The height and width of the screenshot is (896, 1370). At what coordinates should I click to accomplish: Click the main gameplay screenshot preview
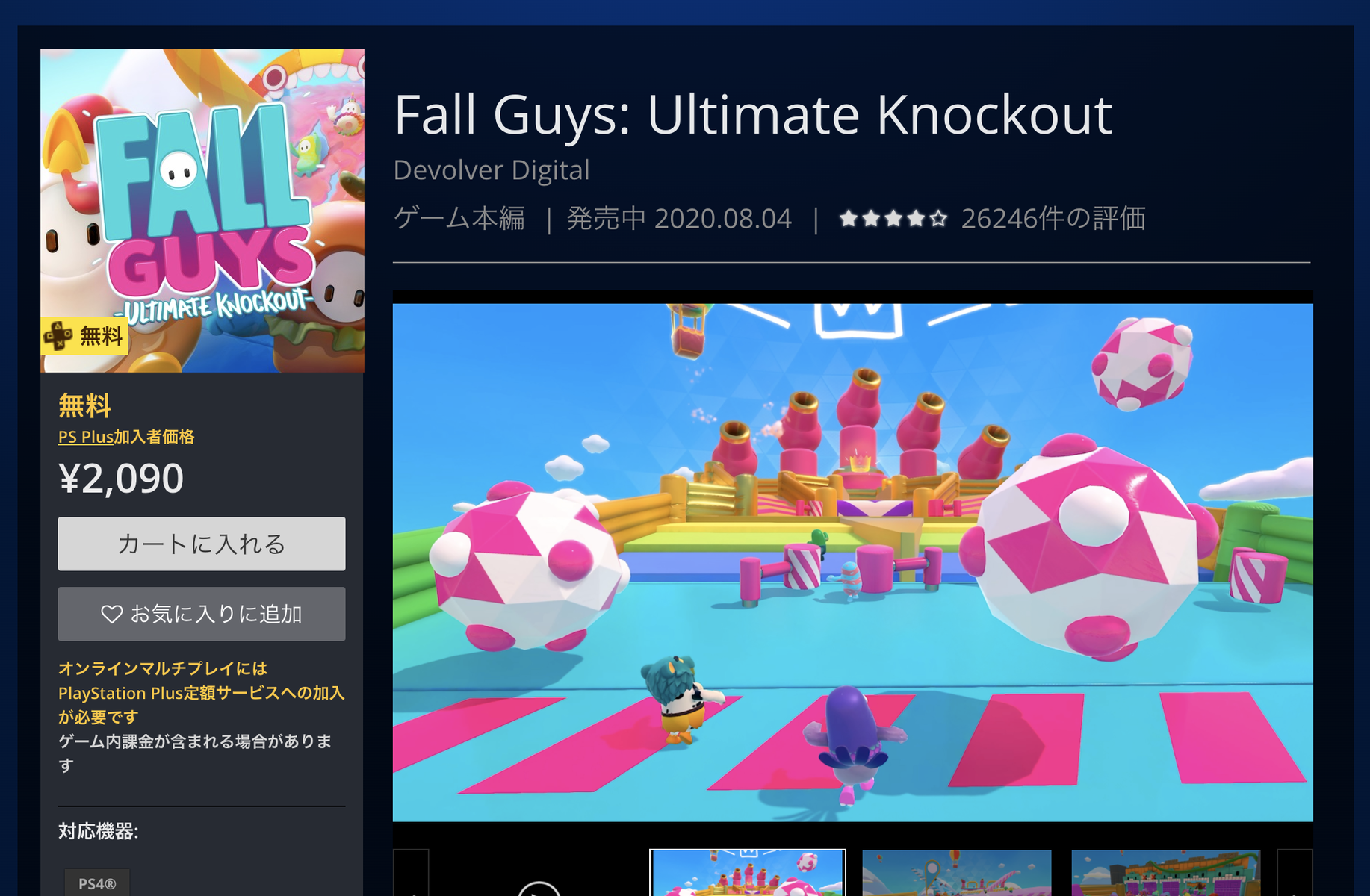pos(853,562)
